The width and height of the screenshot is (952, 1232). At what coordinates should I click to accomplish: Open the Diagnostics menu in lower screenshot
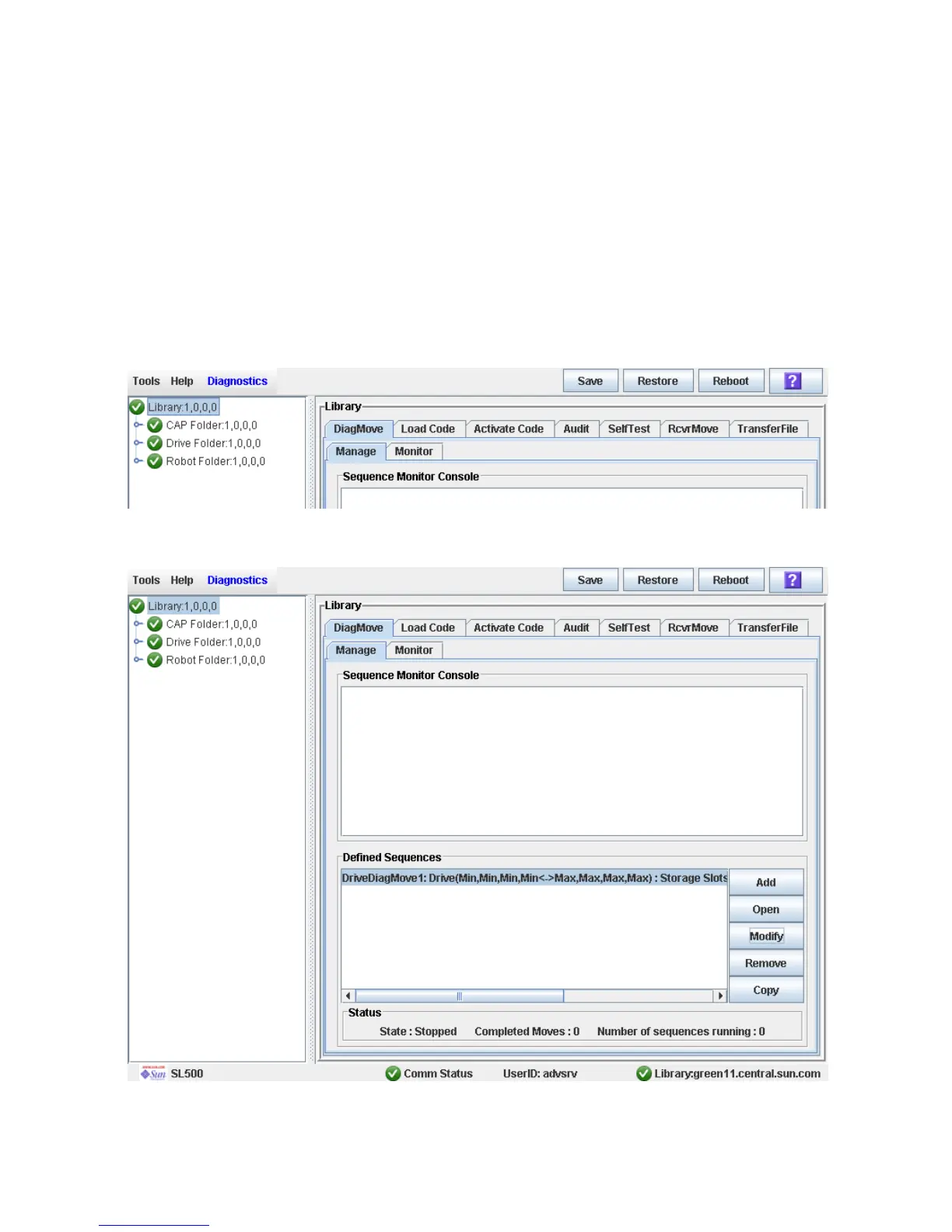click(x=237, y=580)
